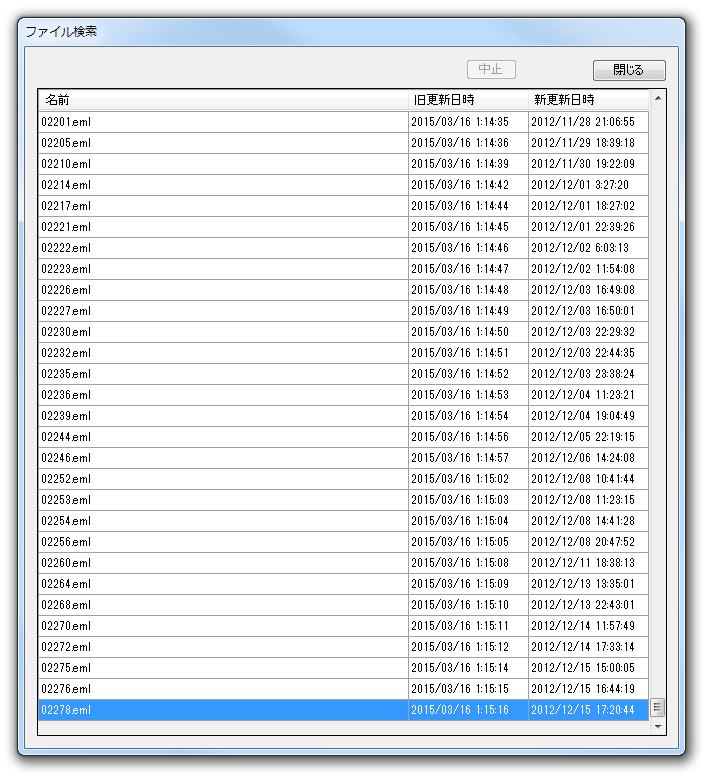Screen dimensions: 707x777
Task: Select the file 02210.eml
Action: point(343,164)
